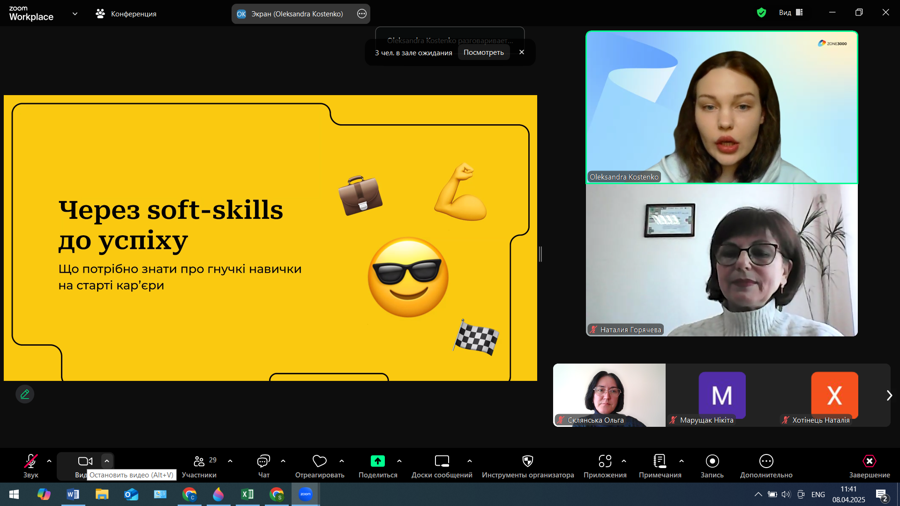The image size is (900, 506).
Task: Expand audio options arrow beside Звук
Action: [49, 461]
